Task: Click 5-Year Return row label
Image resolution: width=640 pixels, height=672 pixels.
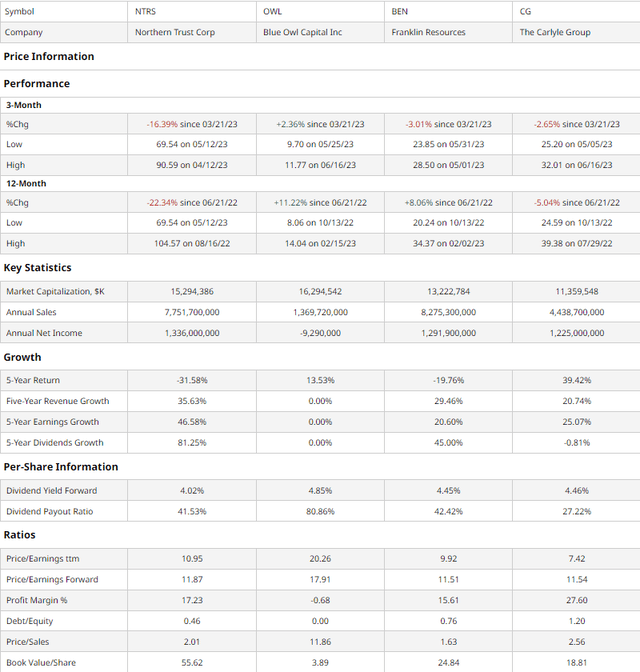Action: [x=33, y=380]
